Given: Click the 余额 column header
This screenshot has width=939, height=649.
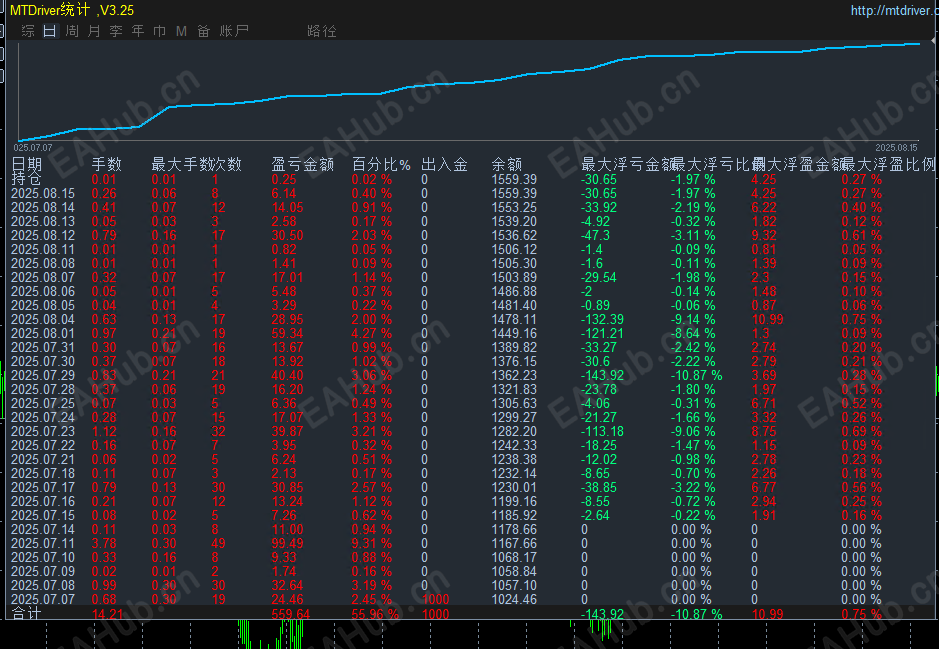Looking at the screenshot, I should click(507, 164).
